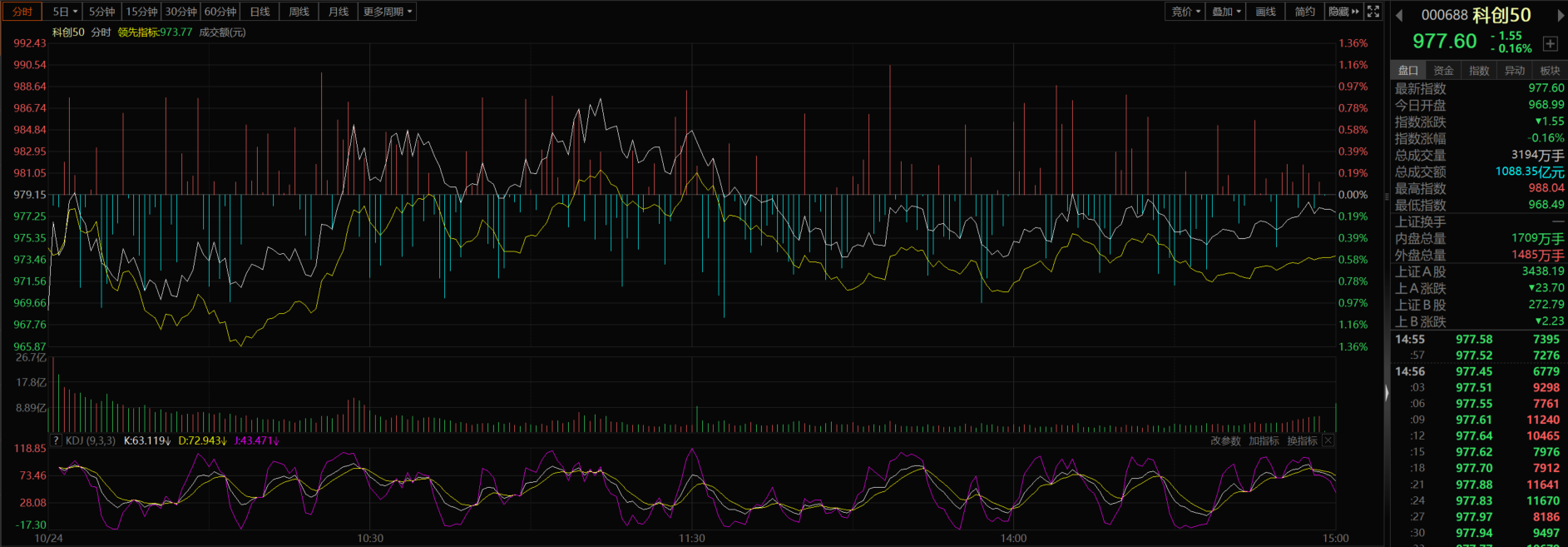
Task: Toggle the 简约 simple mode
Action: click(1304, 12)
